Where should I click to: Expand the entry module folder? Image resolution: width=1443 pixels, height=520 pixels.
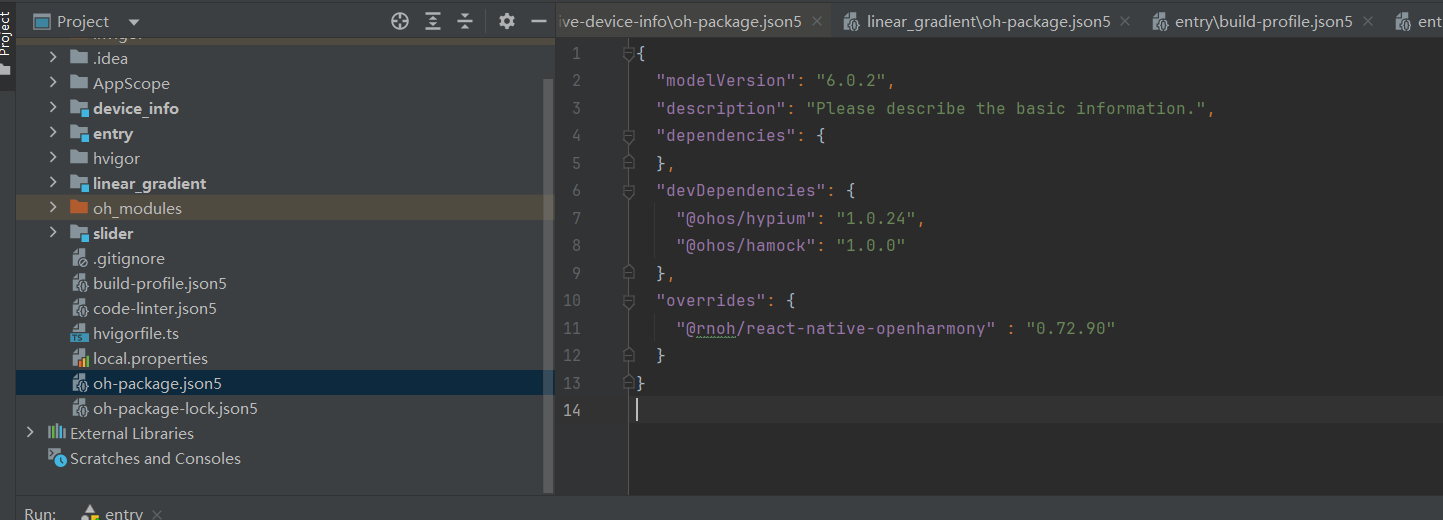[53, 133]
